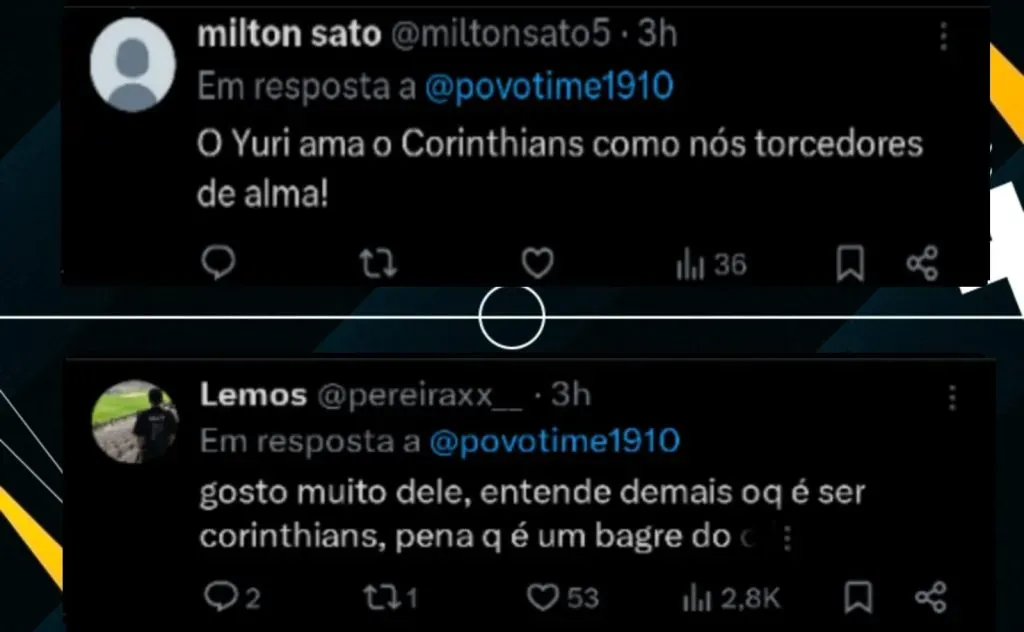Expand truncated text in Lemos's tweet
The height and width of the screenshot is (632, 1024).
pos(786,538)
